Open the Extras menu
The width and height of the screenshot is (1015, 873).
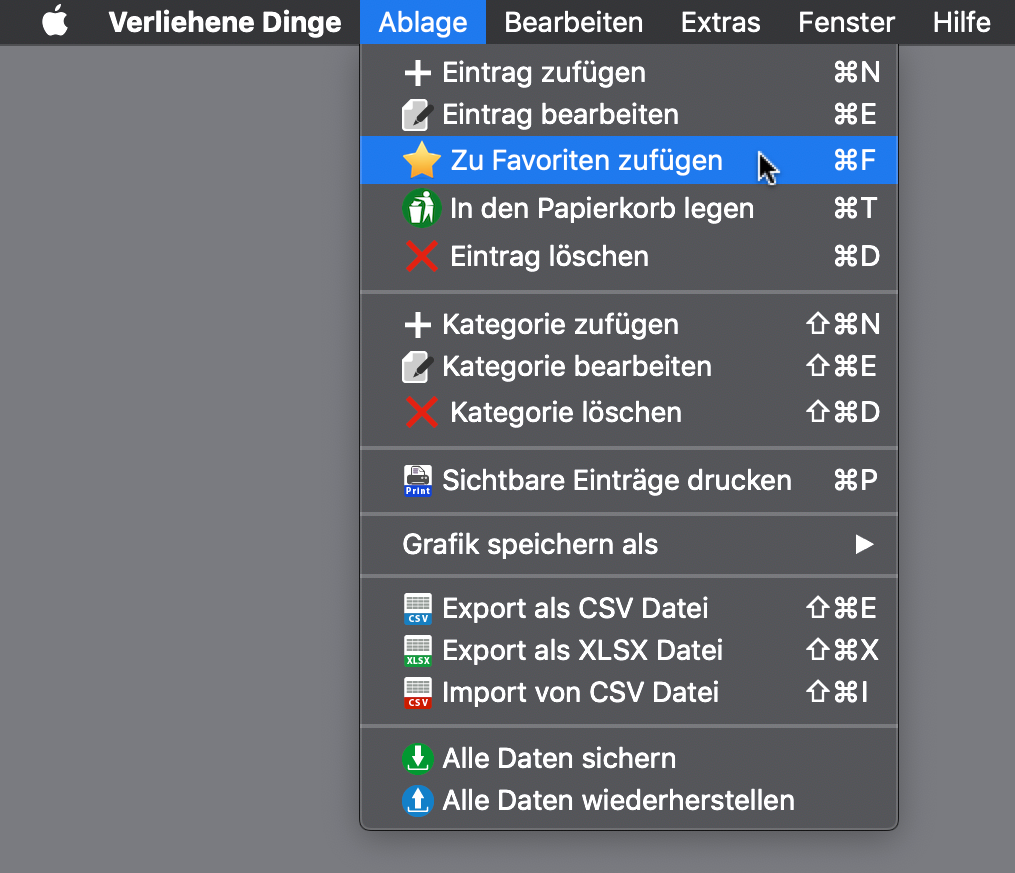tap(720, 22)
